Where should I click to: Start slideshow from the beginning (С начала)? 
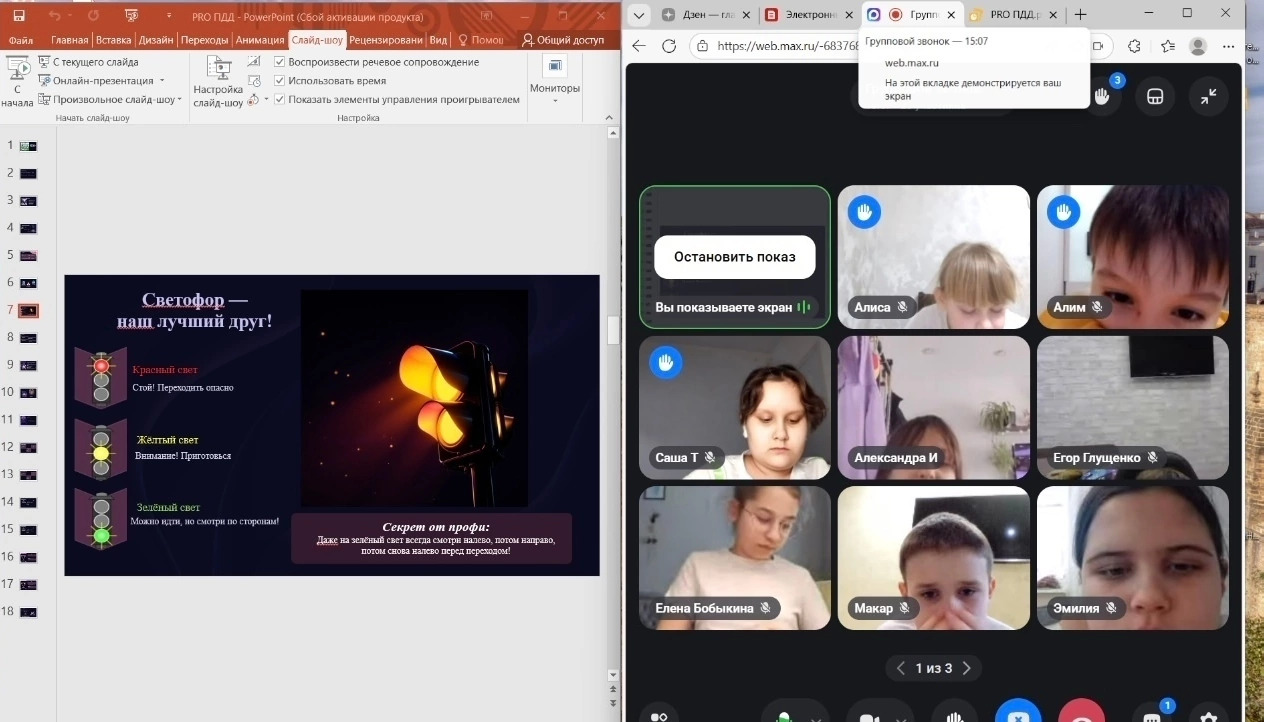click(17, 80)
